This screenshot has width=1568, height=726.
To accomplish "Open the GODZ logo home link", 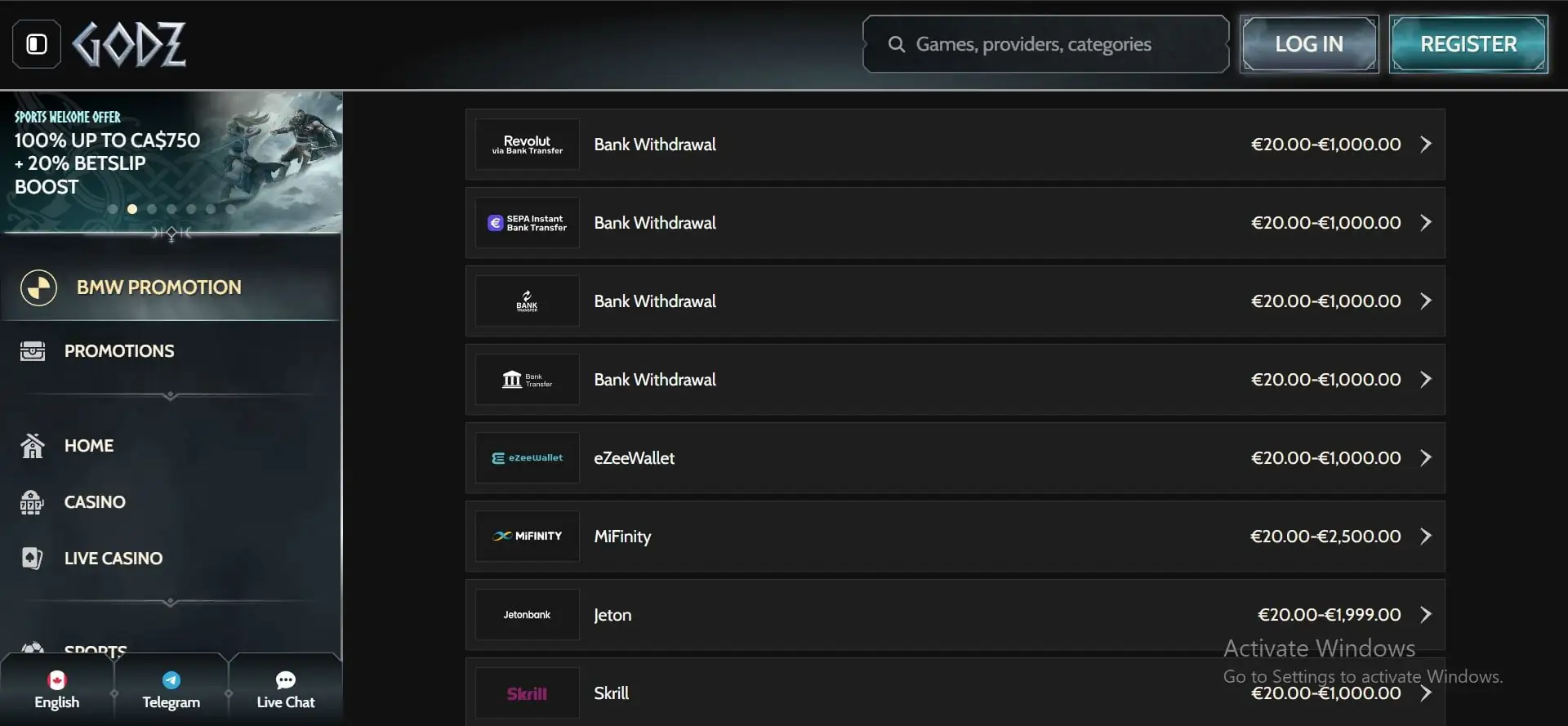I will tap(129, 44).
